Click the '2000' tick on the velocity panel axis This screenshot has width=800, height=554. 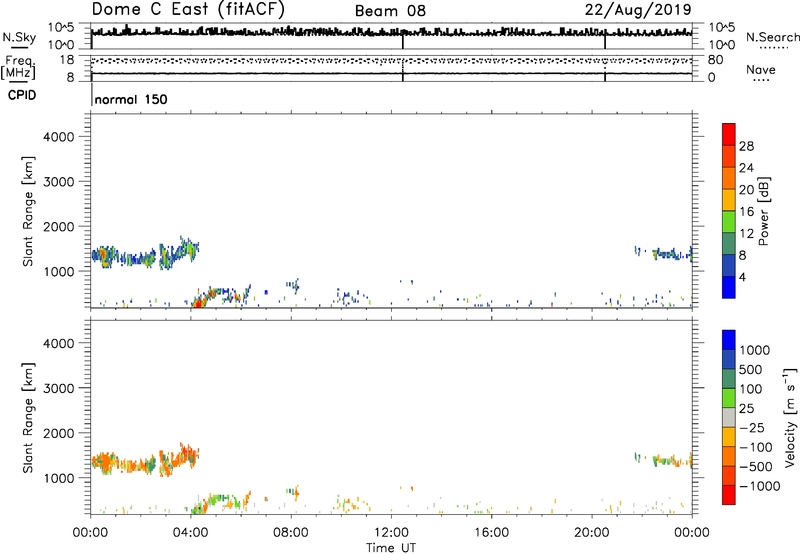pos(59,433)
